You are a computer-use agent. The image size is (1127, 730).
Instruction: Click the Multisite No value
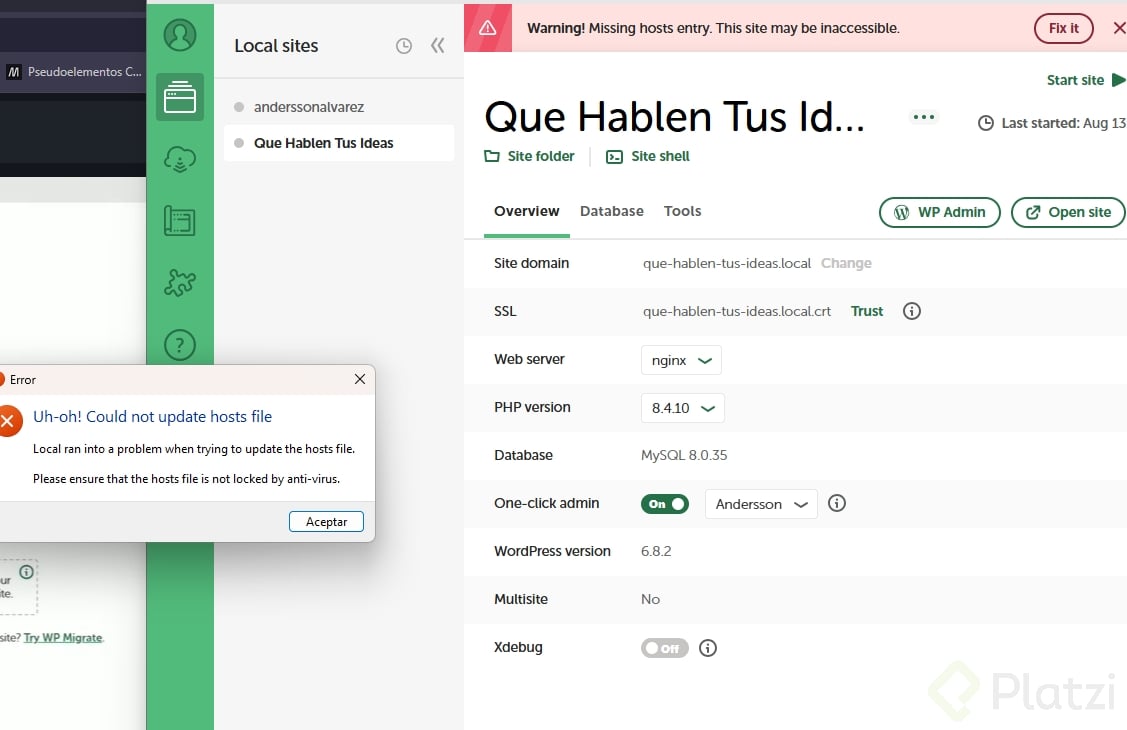(650, 599)
